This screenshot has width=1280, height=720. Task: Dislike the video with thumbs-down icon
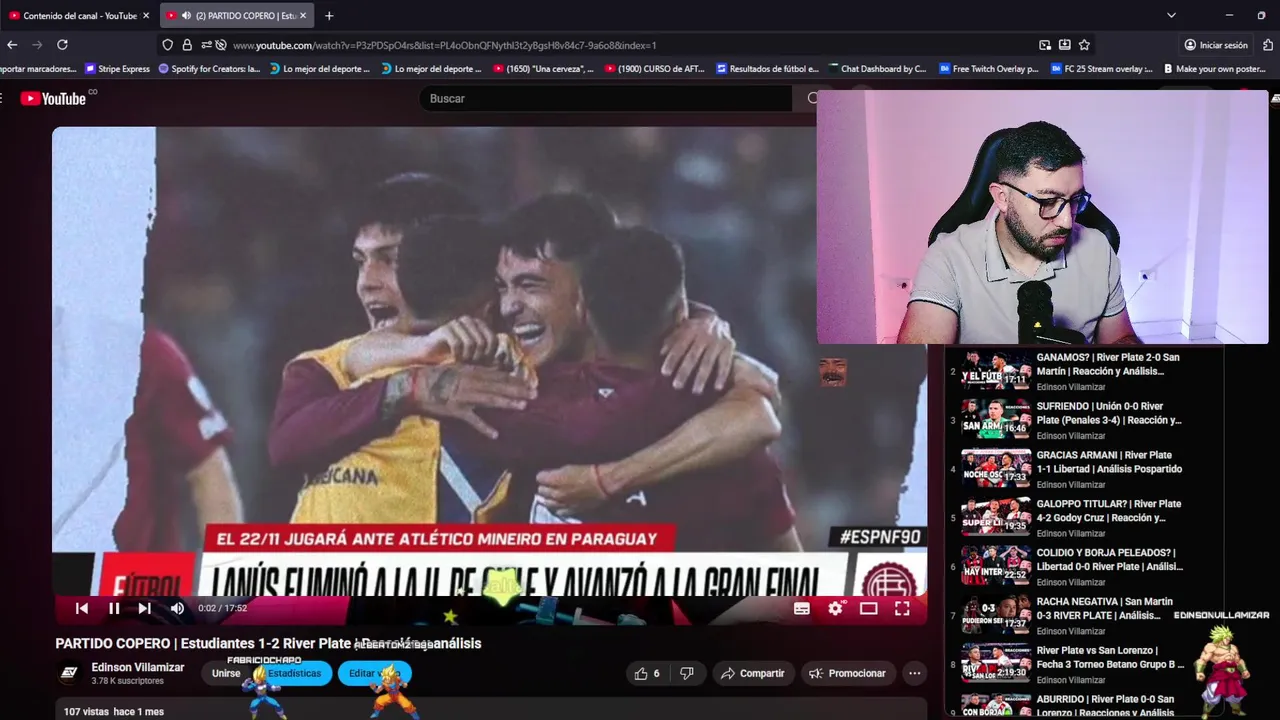(x=687, y=673)
